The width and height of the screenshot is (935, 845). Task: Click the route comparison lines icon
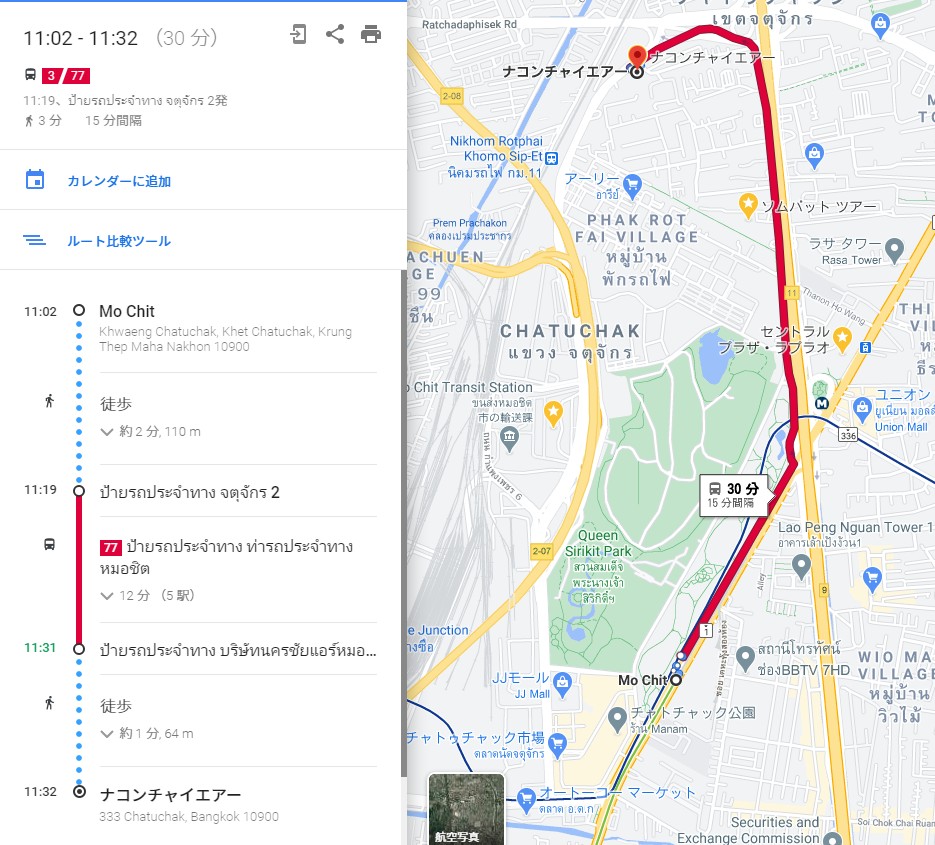click(35, 240)
